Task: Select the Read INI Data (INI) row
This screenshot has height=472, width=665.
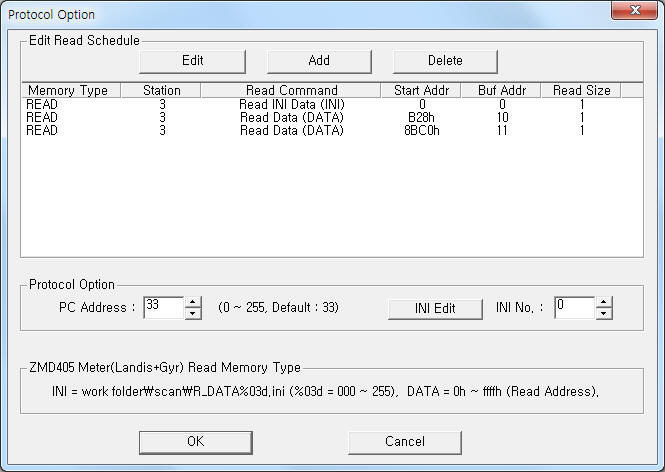Action: [291, 104]
